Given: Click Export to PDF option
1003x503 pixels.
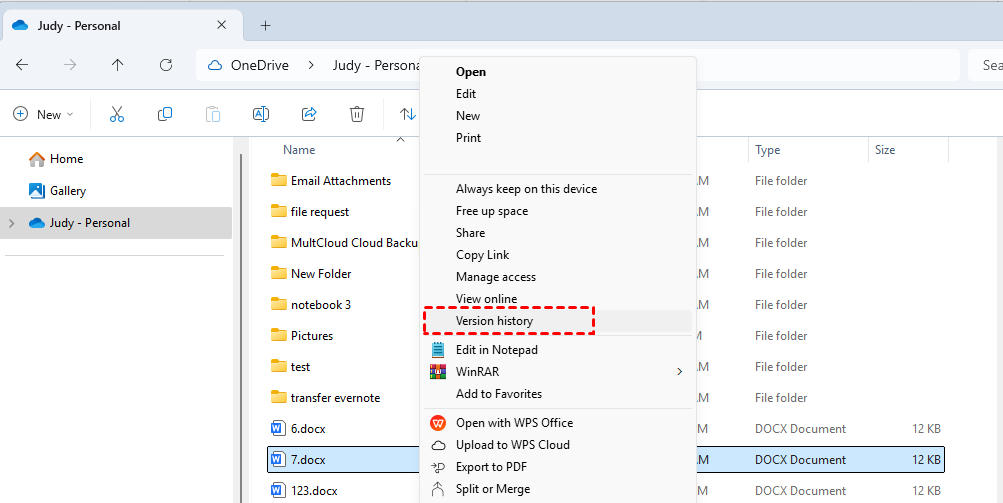Looking at the screenshot, I should [491, 467].
